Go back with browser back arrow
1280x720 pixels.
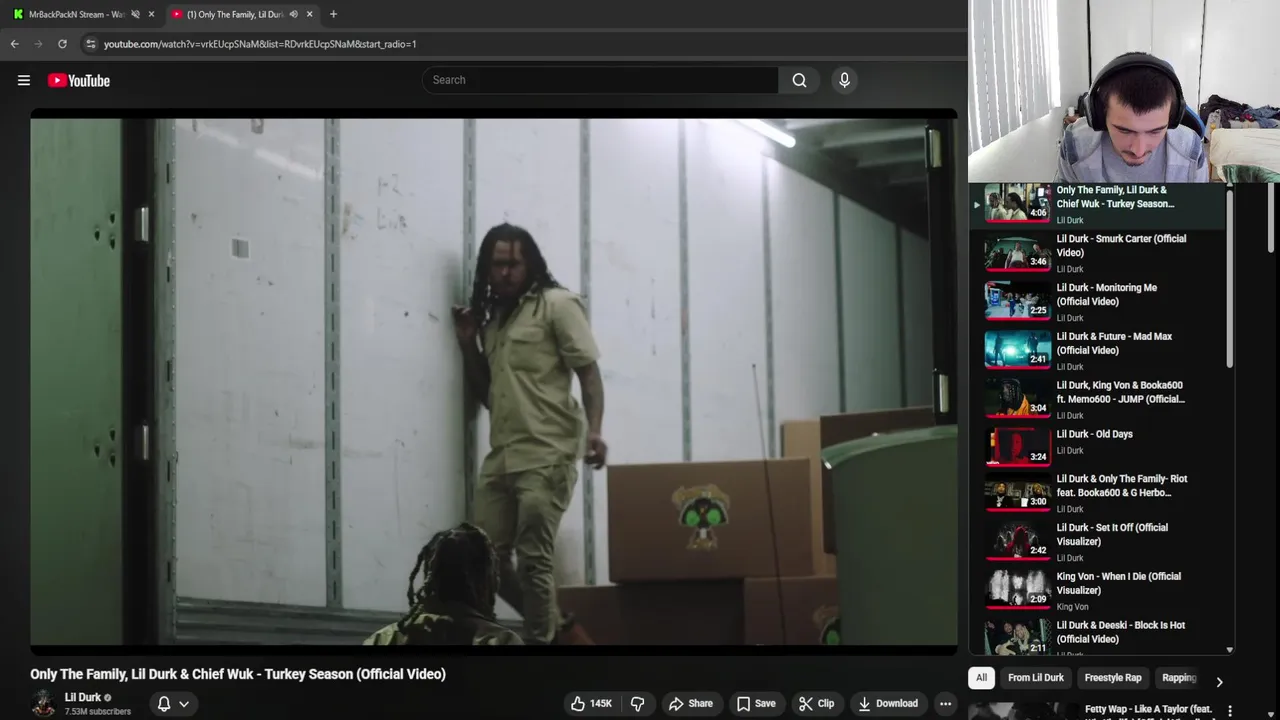(x=15, y=44)
